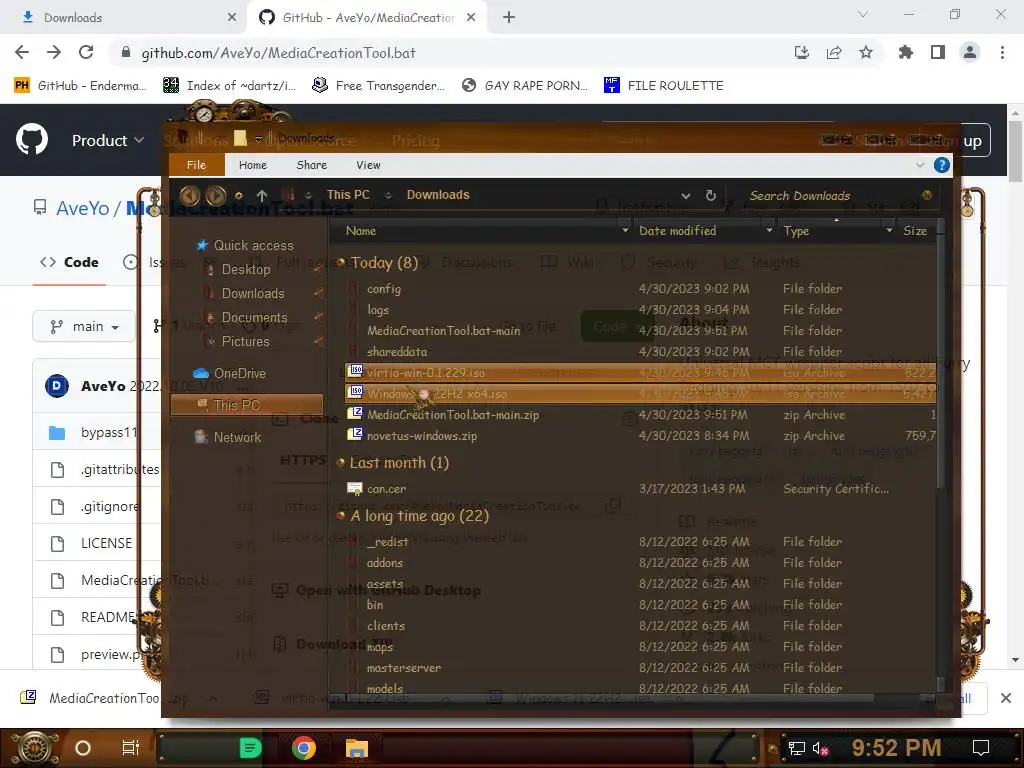
Task: Open the File tab in Explorer
Action: coord(197,165)
